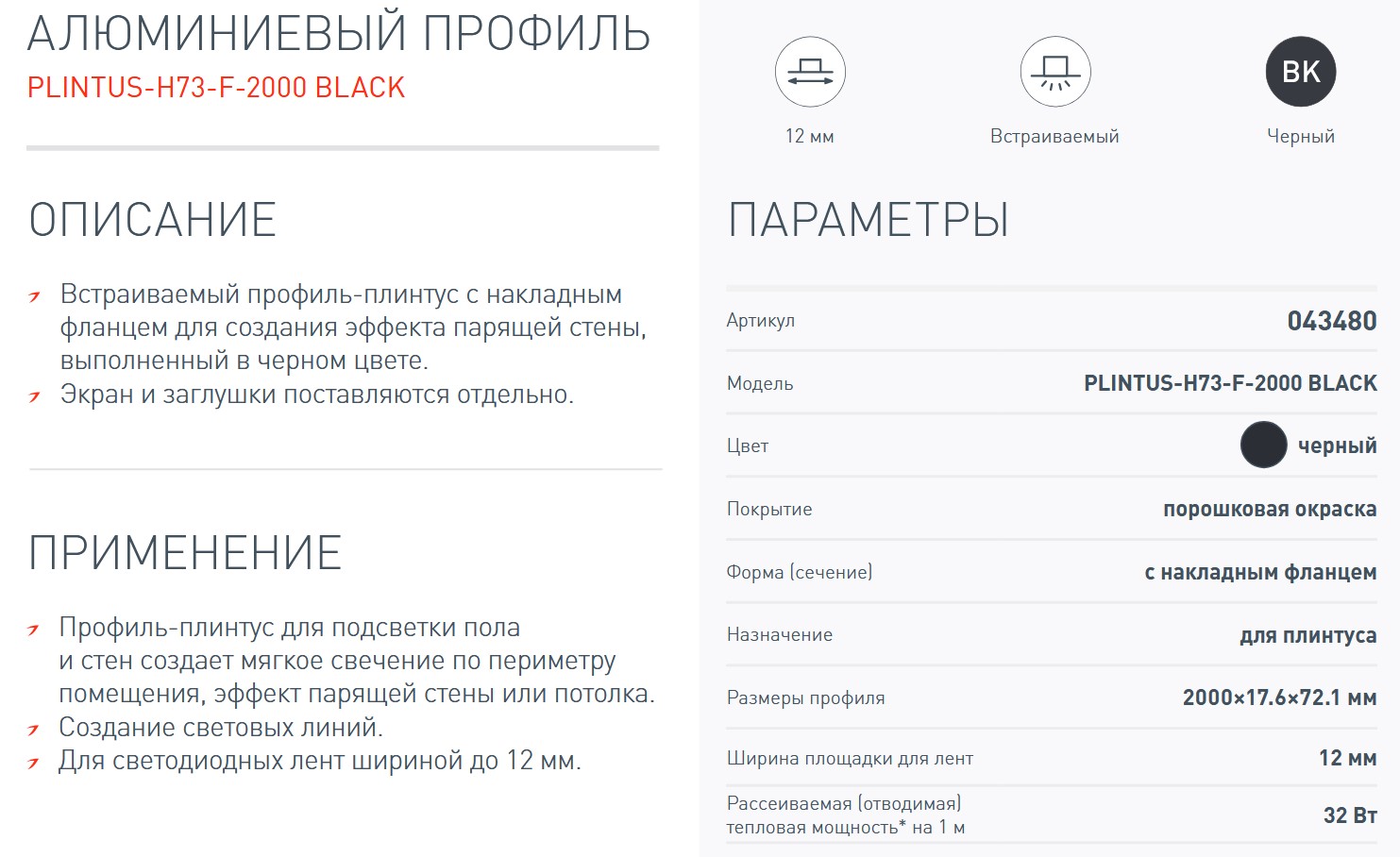
Task: Select the порошковая окраска value
Action: 1270,510
